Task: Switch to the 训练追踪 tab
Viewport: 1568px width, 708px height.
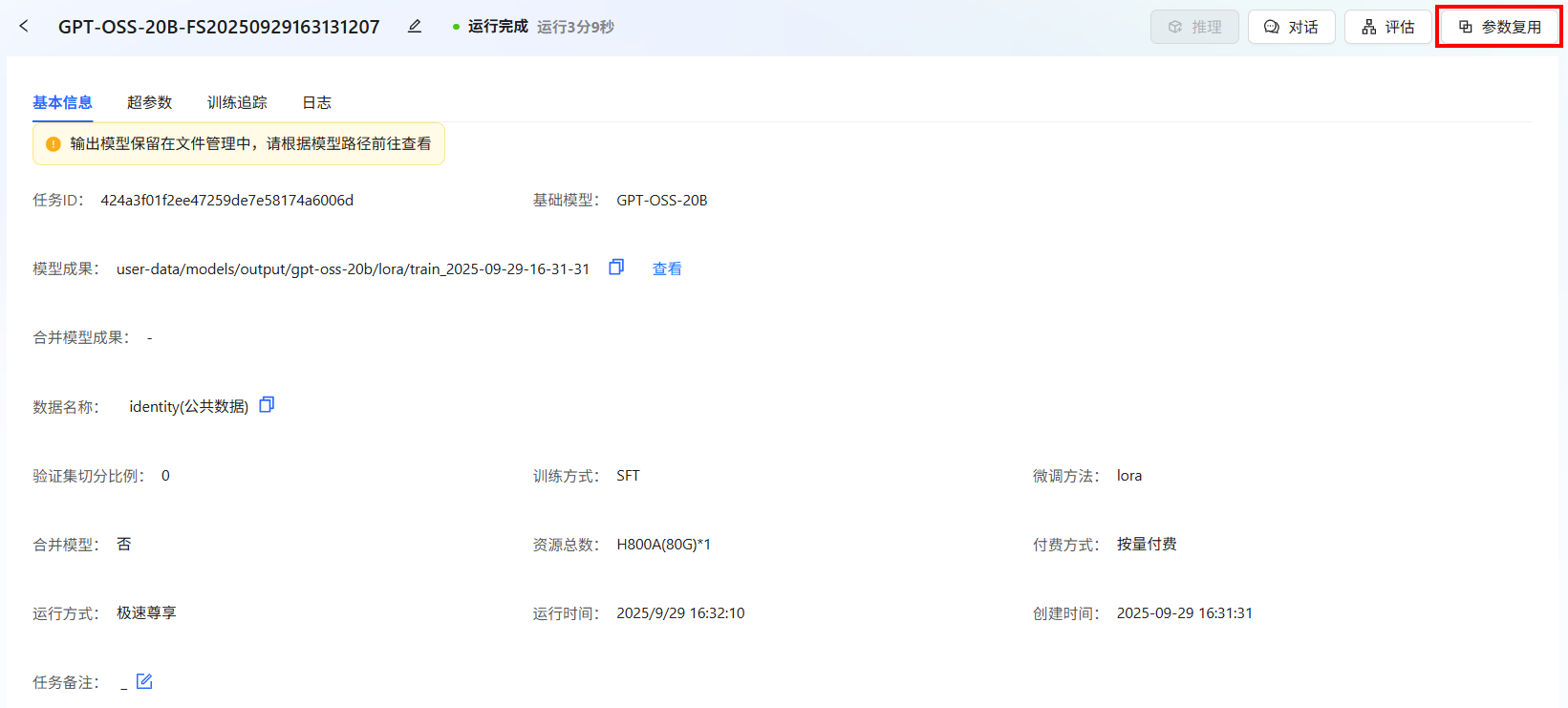Action: click(237, 102)
